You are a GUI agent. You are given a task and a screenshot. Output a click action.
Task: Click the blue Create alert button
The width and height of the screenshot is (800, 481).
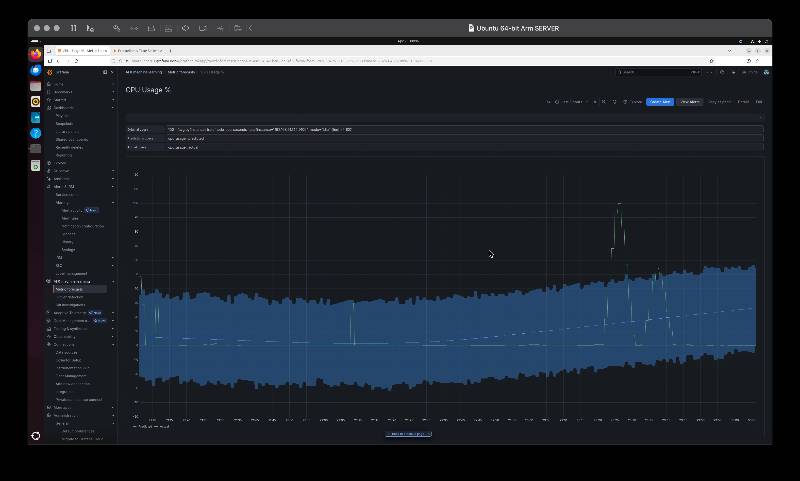coord(660,102)
